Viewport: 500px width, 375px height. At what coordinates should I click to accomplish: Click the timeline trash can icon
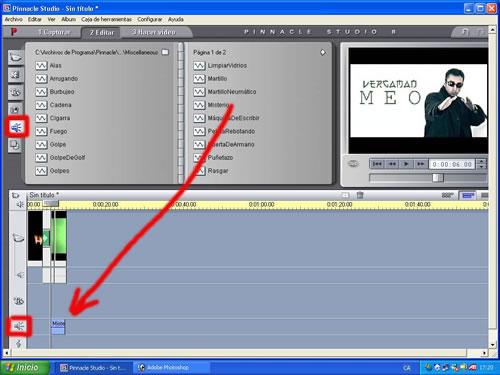(x=360, y=195)
